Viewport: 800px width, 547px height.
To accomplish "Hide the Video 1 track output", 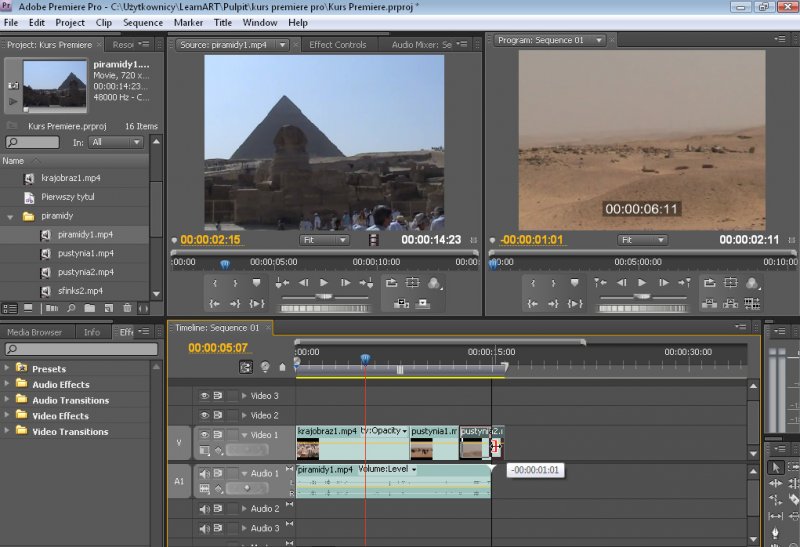I will click(205, 435).
